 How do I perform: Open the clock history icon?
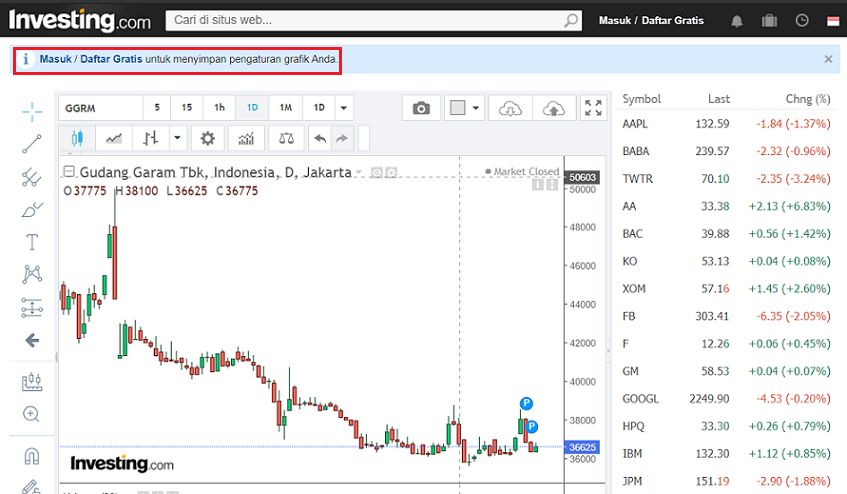click(802, 21)
